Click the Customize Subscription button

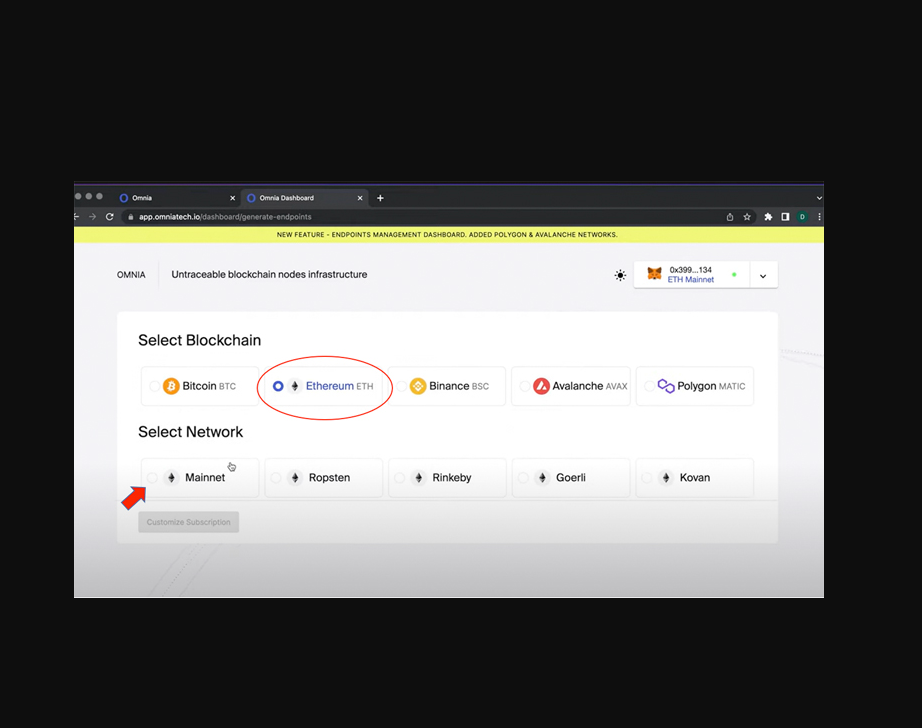pos(188,522)
